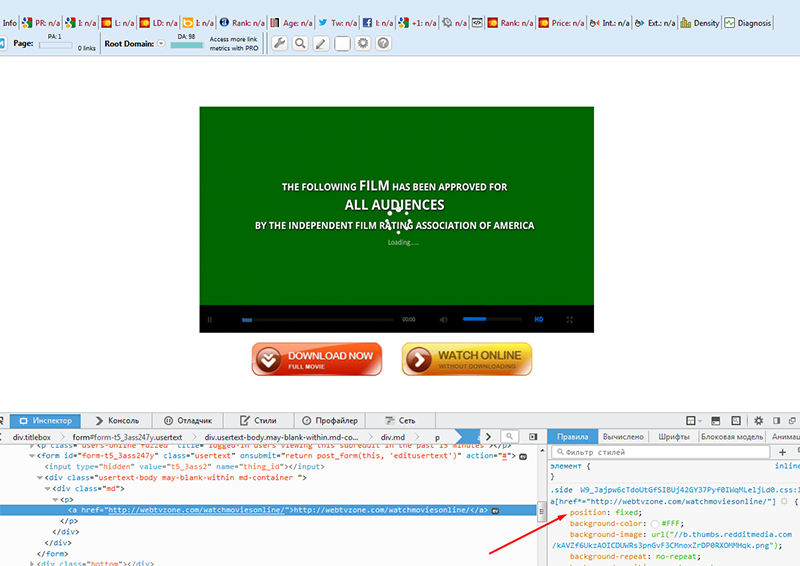Screen dimensions: 800x566
Task: Open the Age: n/a archive metric
Action: [x=291, y=23]
